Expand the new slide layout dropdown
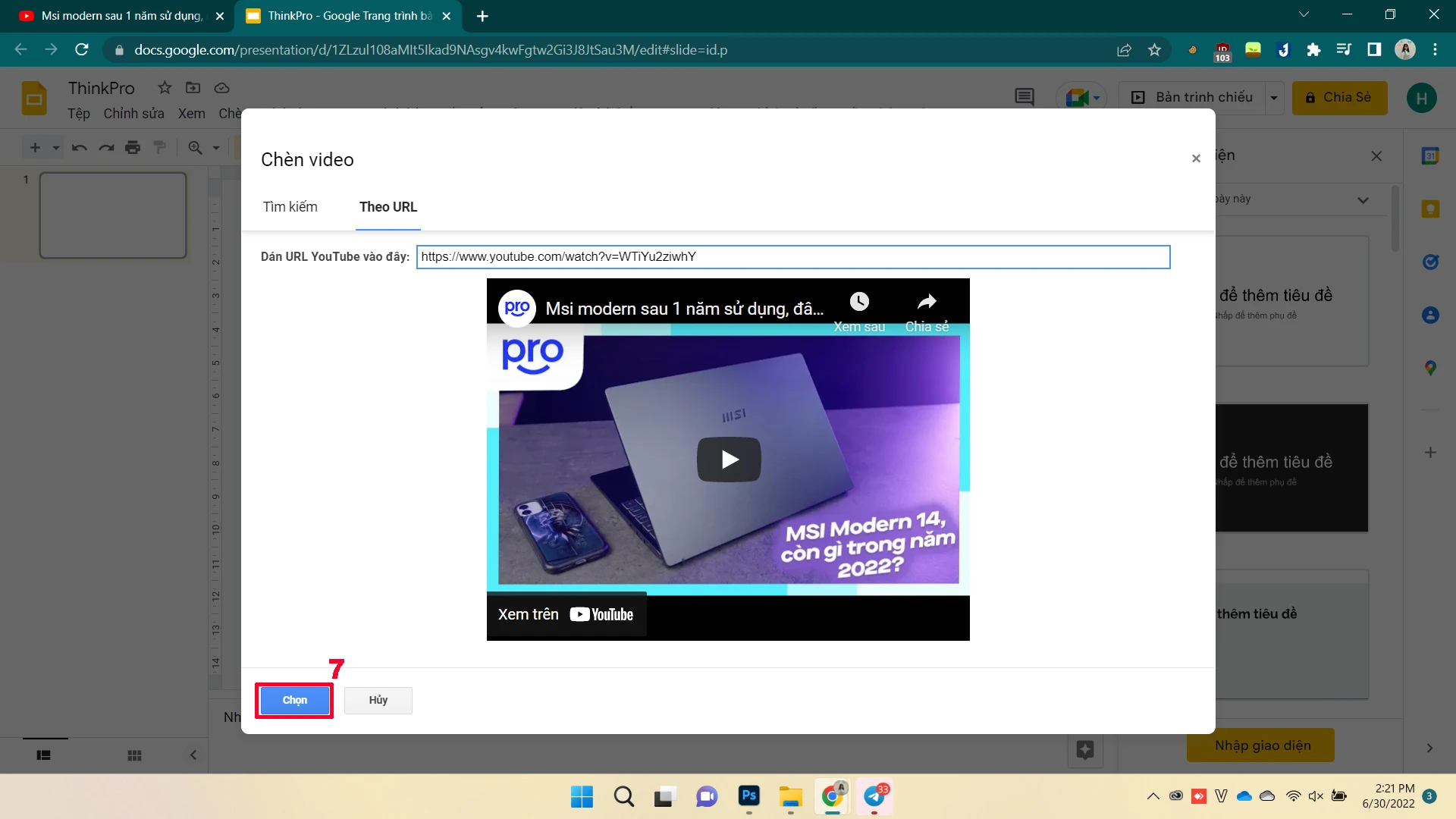The width and height of the screenshot is (1456, 819). 55,148
